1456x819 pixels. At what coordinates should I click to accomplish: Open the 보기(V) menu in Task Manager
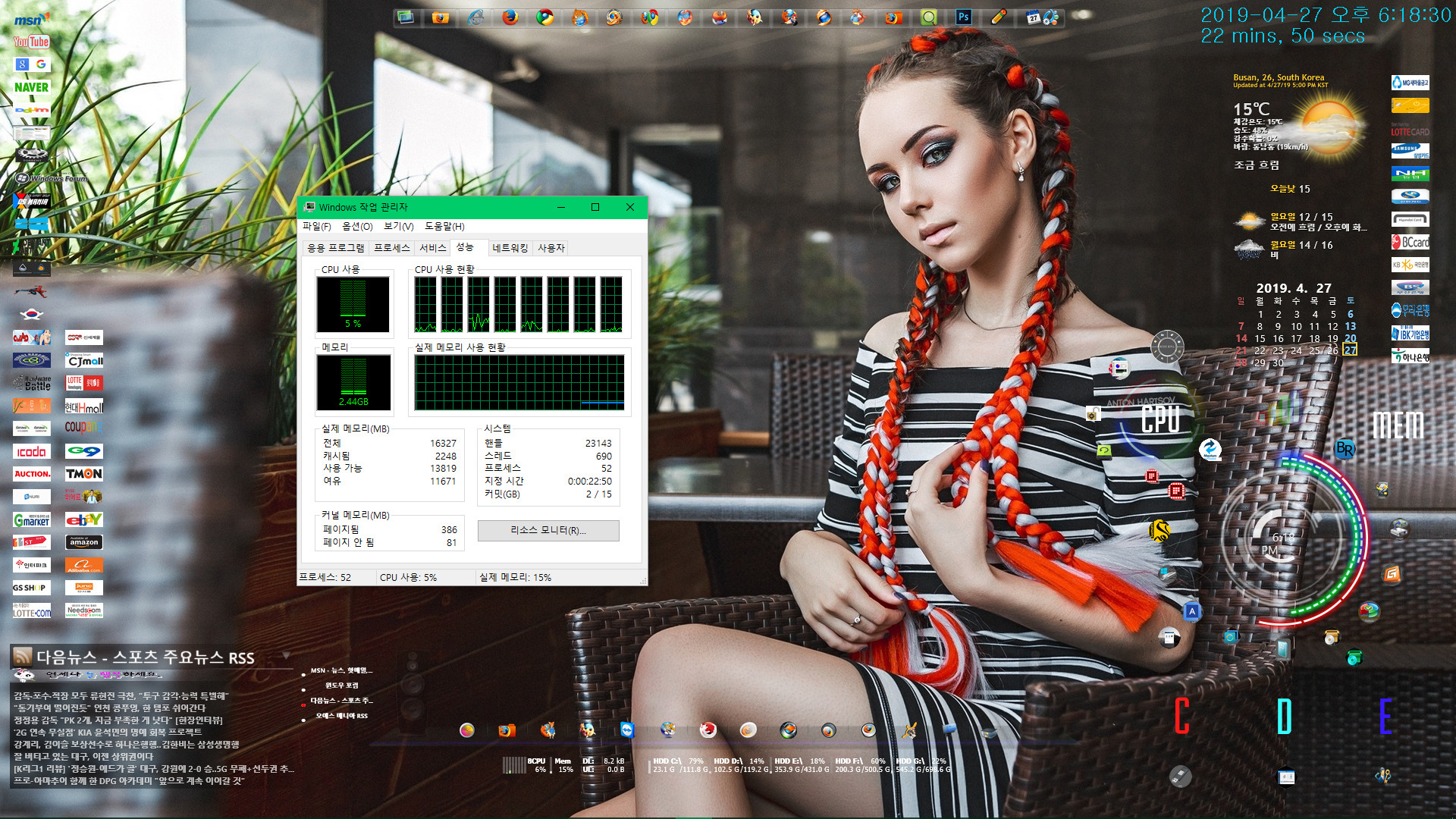[x=398, y=226]
